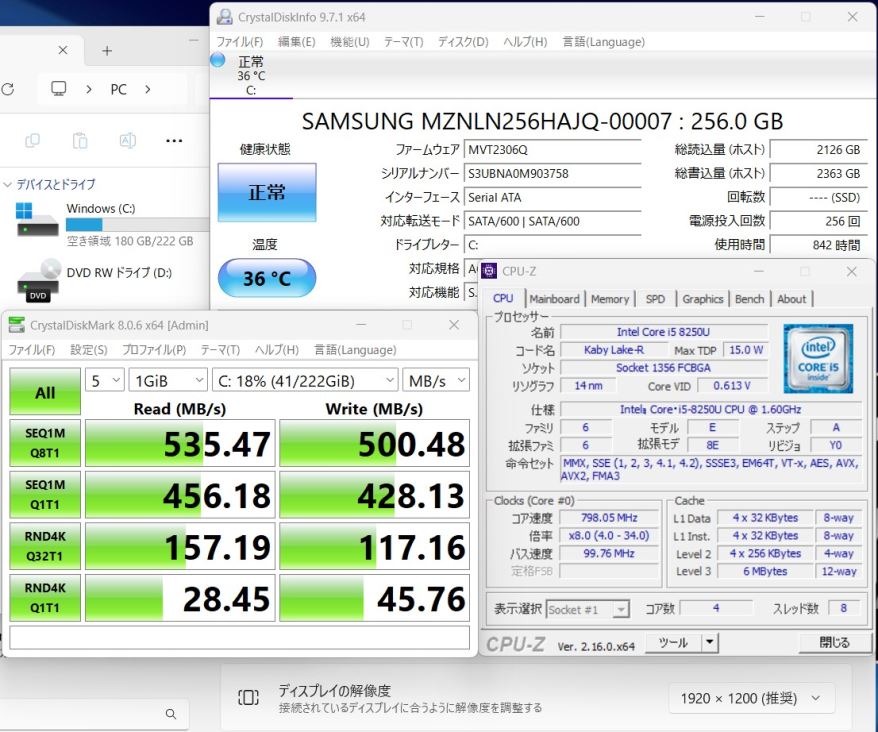Click the PC monitor icon in address bar
878x732 pixels.
point(58,88)
